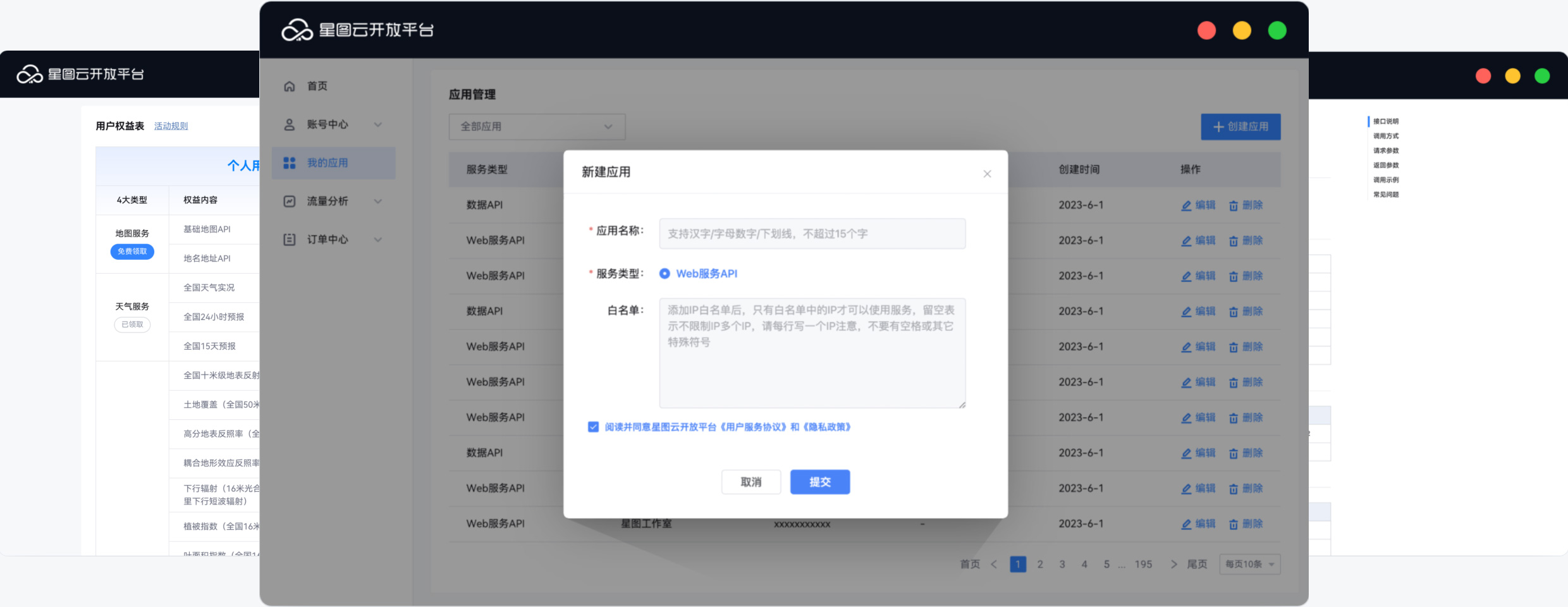Click the 取消 cancel button
The image size is (1568, 607).
pyautogui.click(x=750, y=482)
